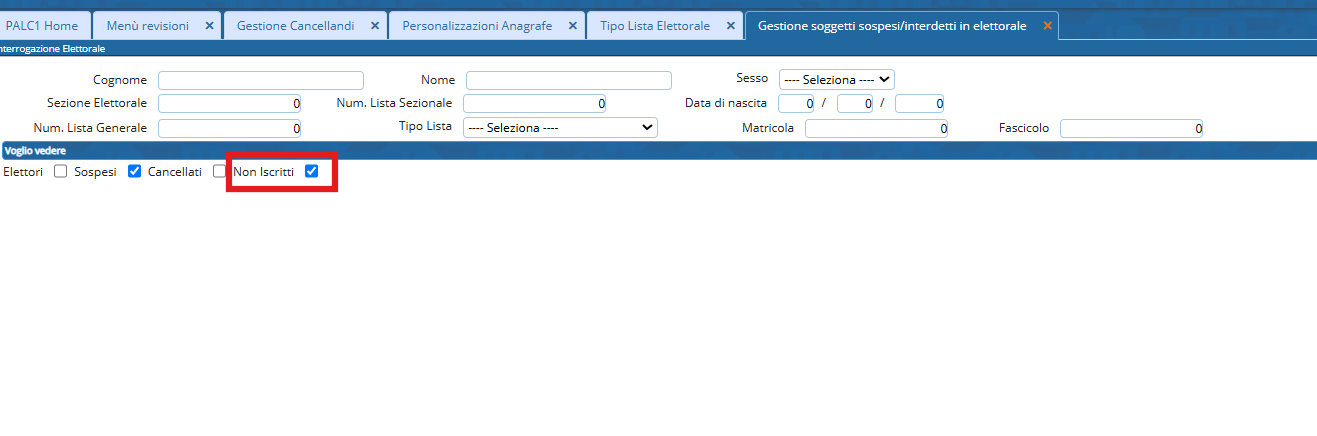This screenshot has width=1317, height=436.
Task: Switch to the PALC1 Home tab
Action: 42,26
